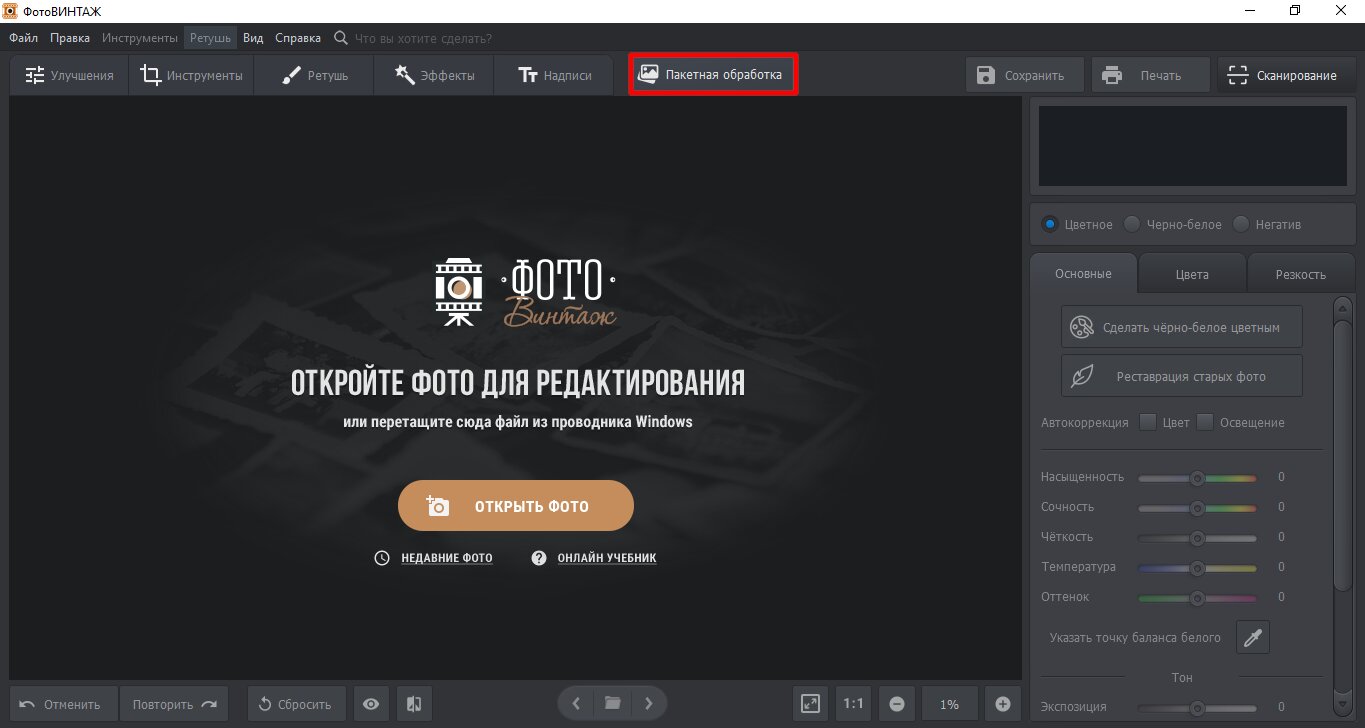
Task: Open the Вид menu
Action: (x=252, y=37)
